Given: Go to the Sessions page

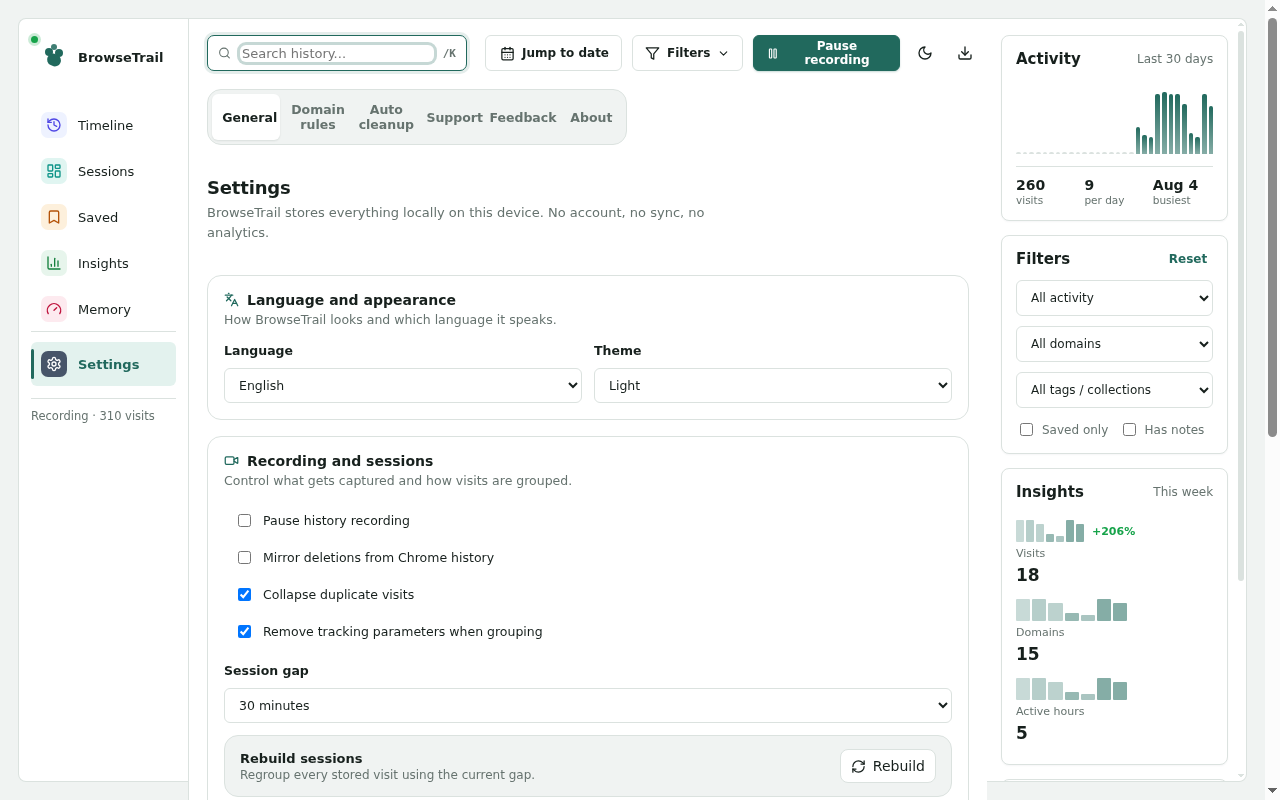Looking at the screenshot, I should click(x=104, y=171).
